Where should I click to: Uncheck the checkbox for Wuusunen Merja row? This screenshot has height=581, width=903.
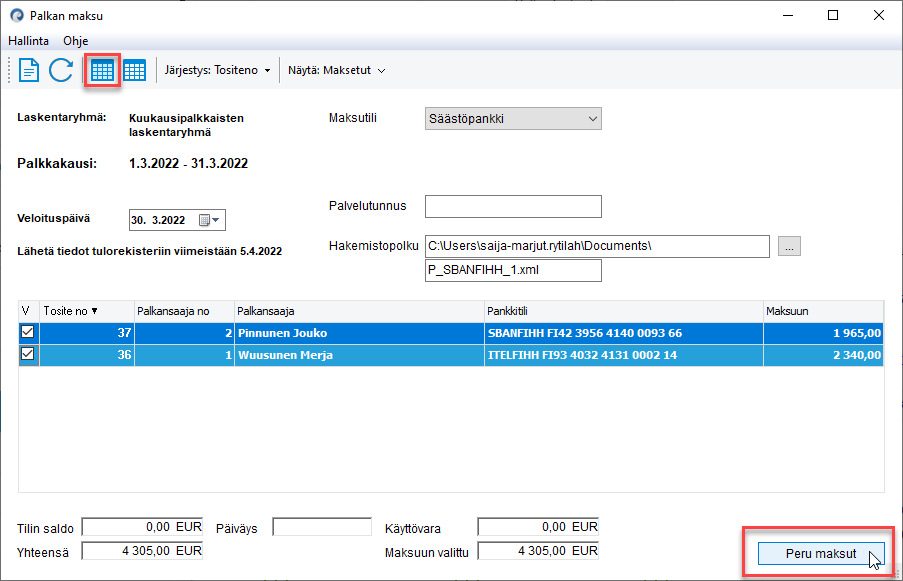click(x=27, y=354)
